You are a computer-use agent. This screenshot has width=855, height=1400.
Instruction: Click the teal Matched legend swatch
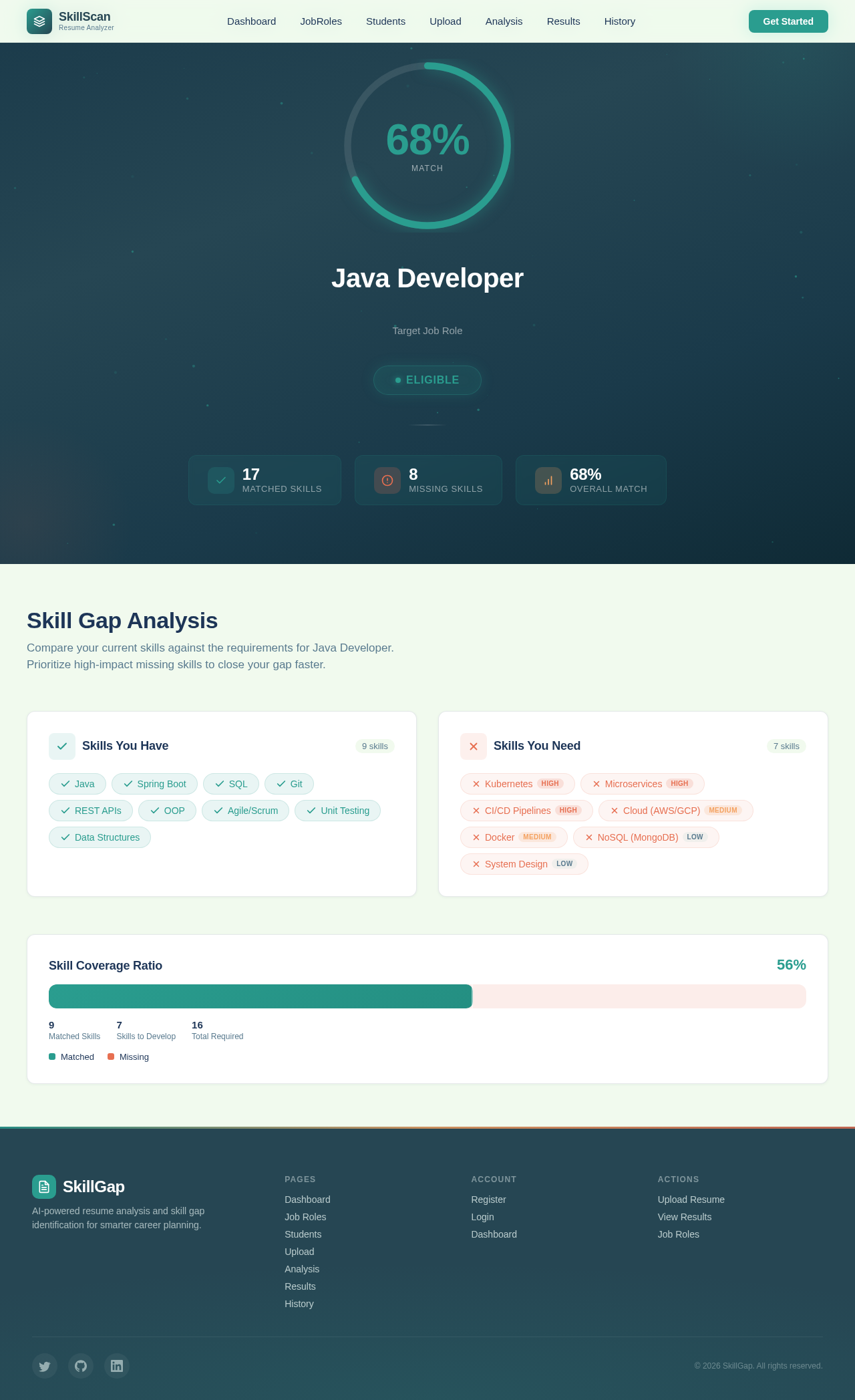(52, 1057)
